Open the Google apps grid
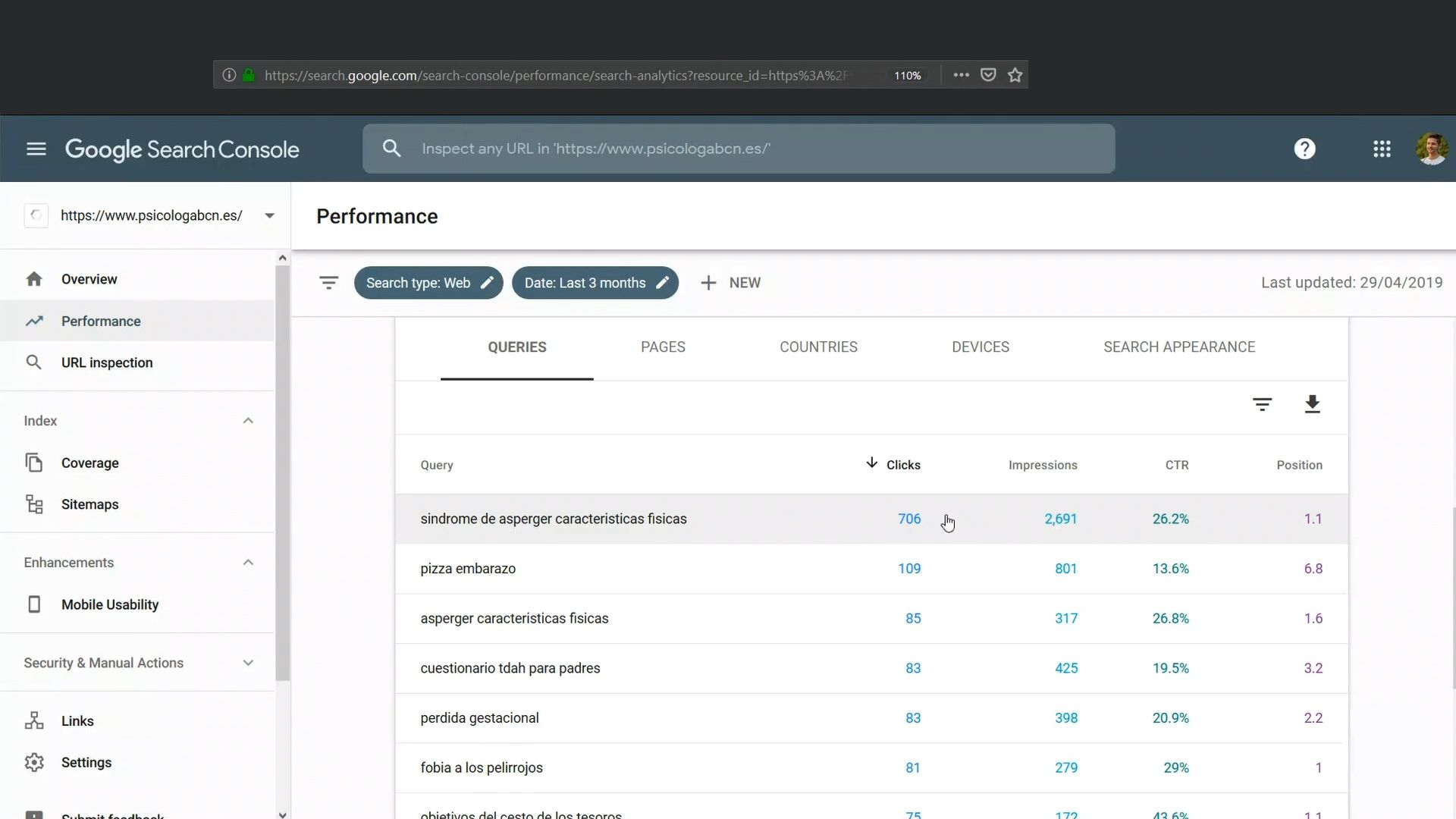Viewport: 1456px width, 819px height. pyautogui.click(x=1382, y=149)
